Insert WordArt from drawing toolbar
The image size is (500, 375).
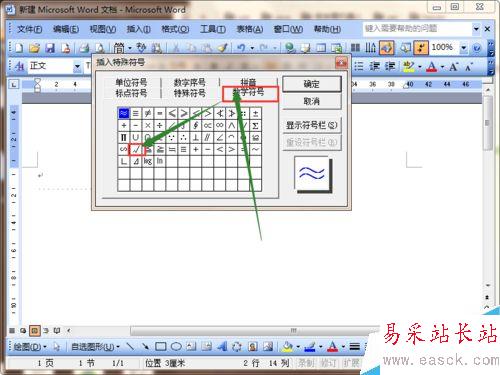(222, 347)
